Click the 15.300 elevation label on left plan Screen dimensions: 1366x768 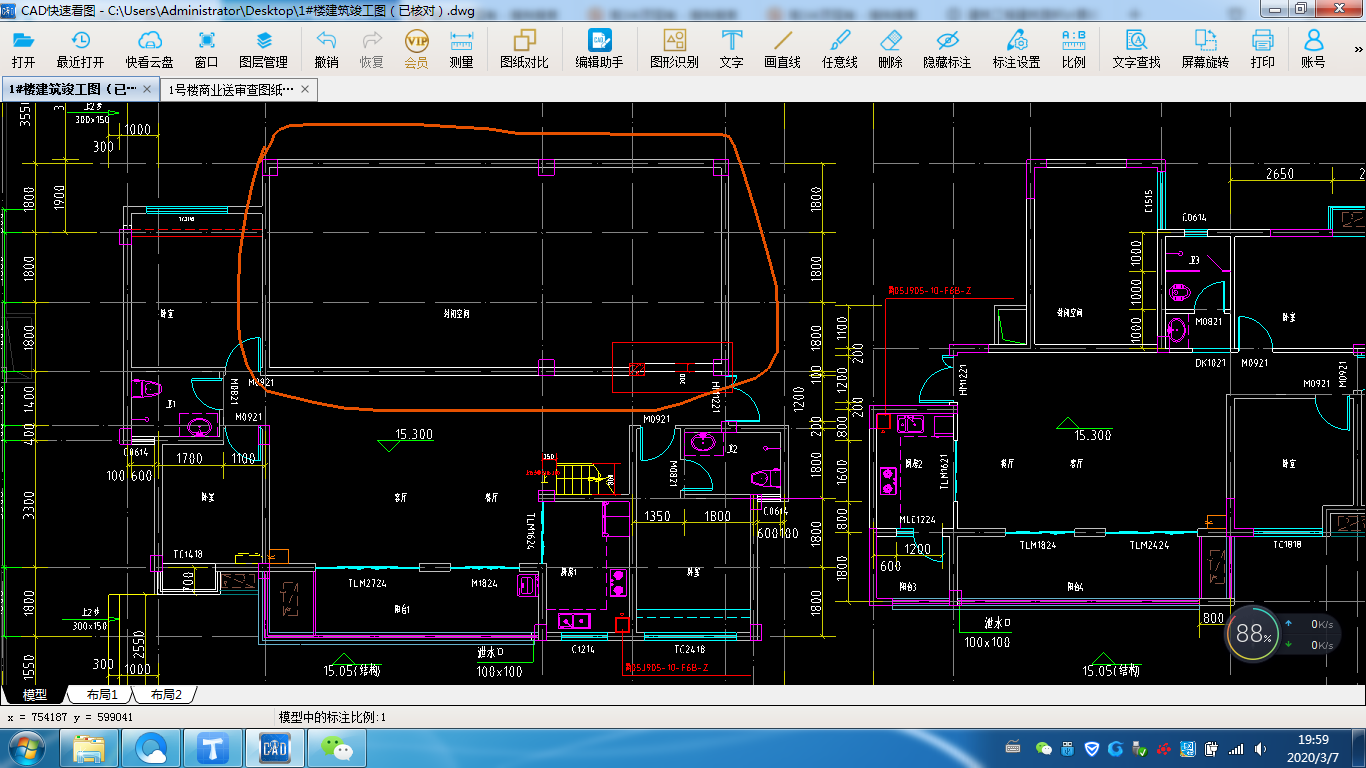[414, 435]
